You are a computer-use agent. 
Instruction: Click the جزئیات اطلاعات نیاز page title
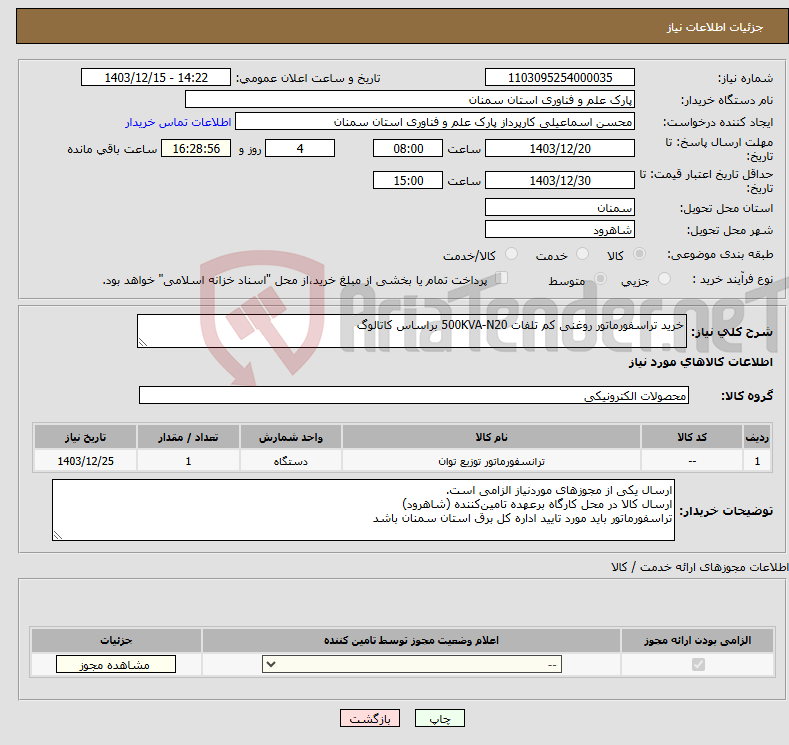[x=715, y=27]
